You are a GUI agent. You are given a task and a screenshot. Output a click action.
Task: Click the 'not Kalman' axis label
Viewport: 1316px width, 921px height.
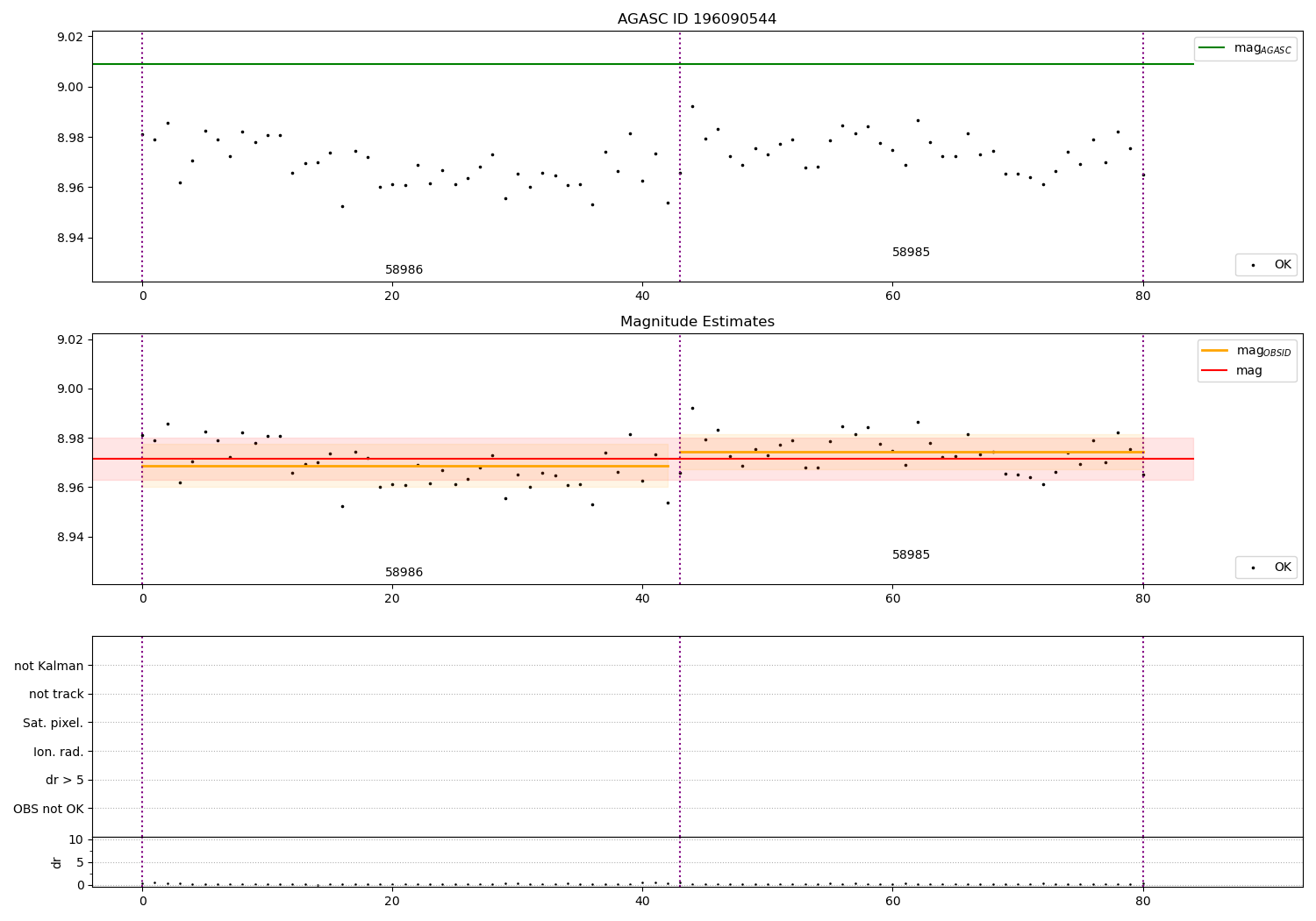coord(49,666)
